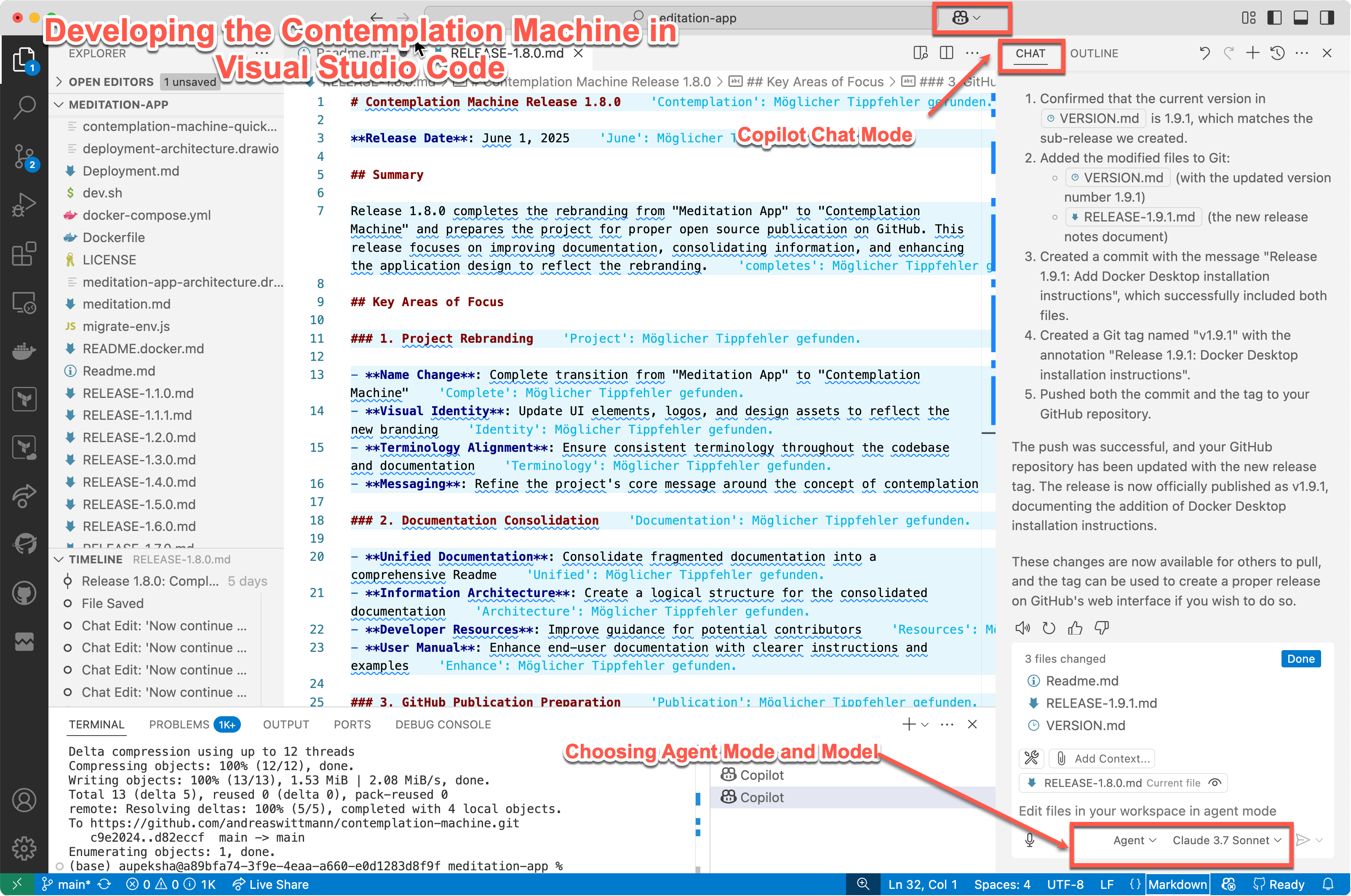Image resolution: width=1351 pixels, height=896 pixels.
Task: Open the Manage gear menu
Action: (x=24, y=848)
